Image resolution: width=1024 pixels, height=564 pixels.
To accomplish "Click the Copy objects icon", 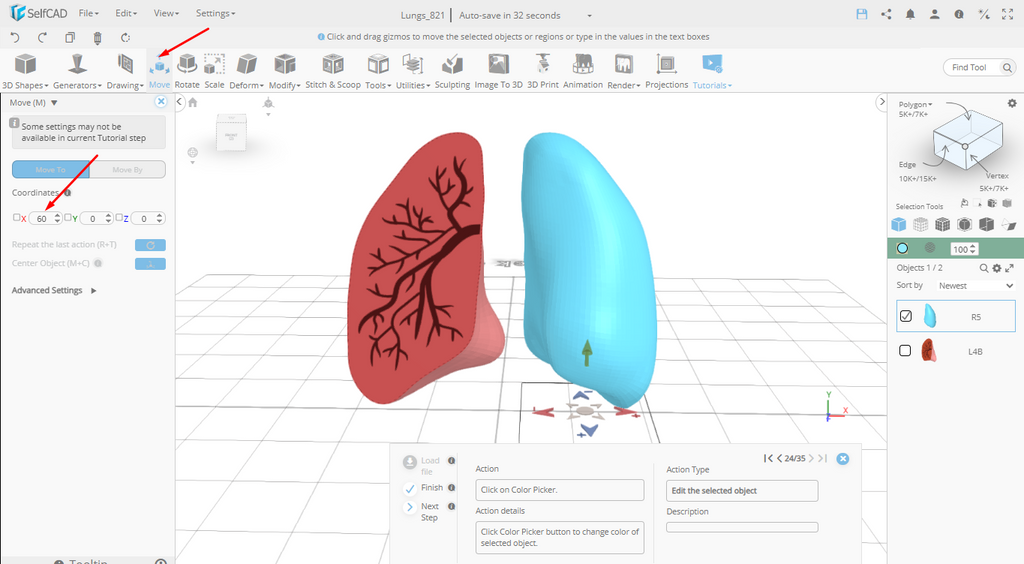I will tap(70, 37).
